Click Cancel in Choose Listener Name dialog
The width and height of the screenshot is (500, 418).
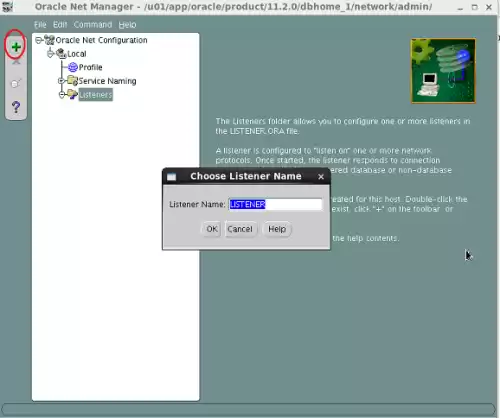[x=240, y=229]
